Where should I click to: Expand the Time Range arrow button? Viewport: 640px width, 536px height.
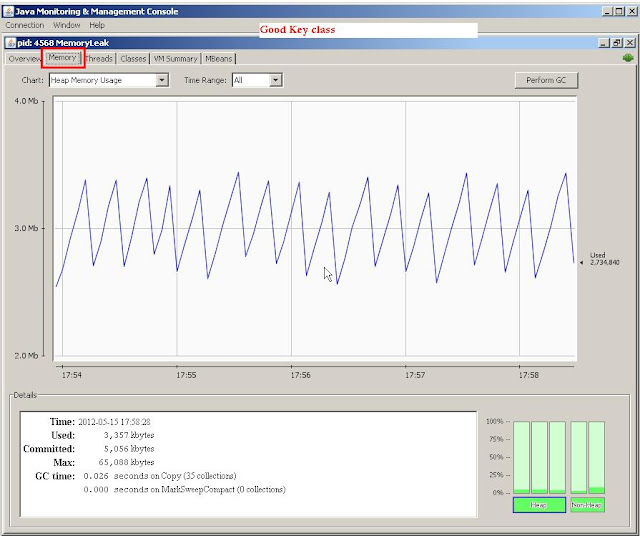(x=276, y=80)
